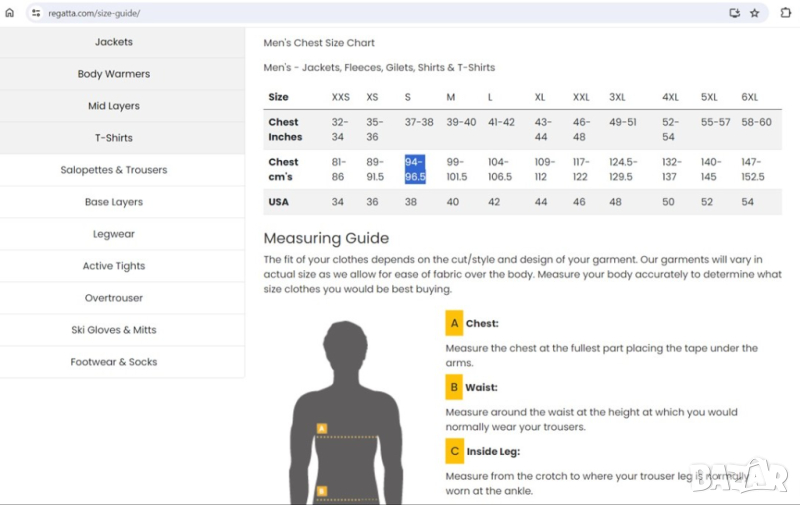Click the yellow C inside leg marker icon

point(454,451)
